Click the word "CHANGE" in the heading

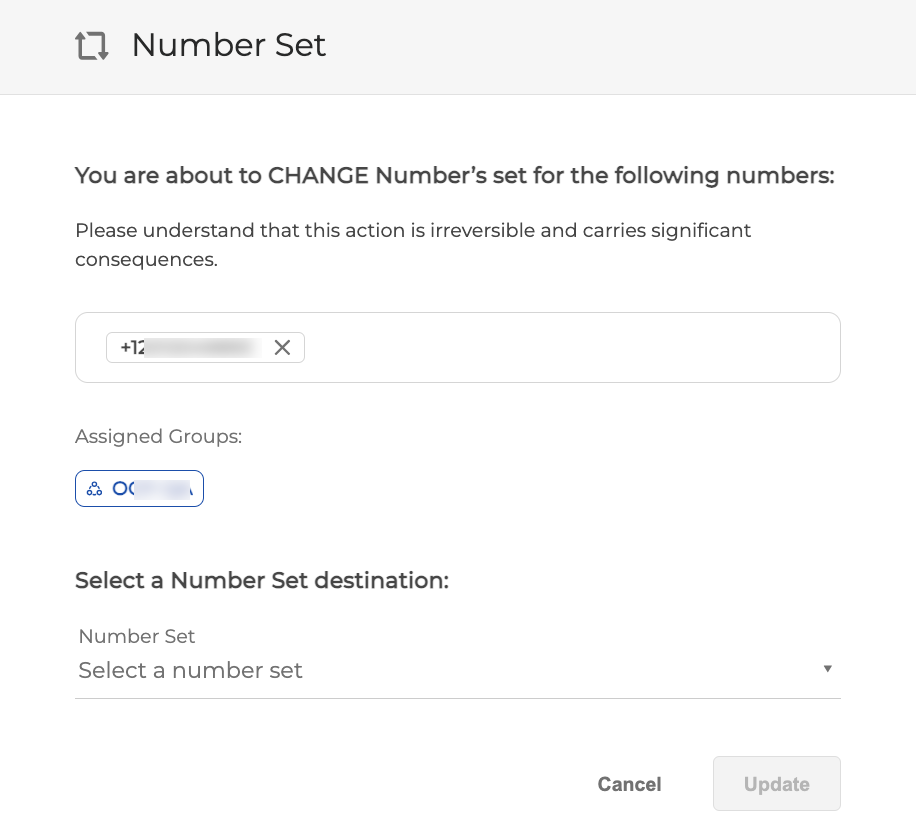(x=318, y=176)
